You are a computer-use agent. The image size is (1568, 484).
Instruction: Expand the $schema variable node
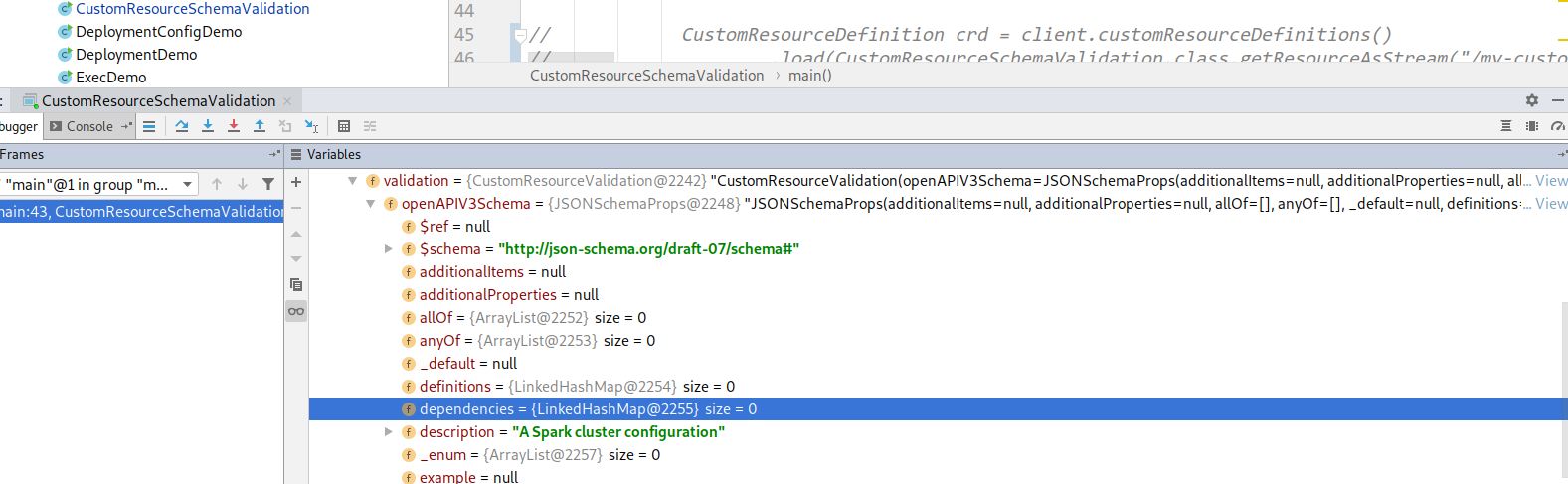tap(389, 249)
